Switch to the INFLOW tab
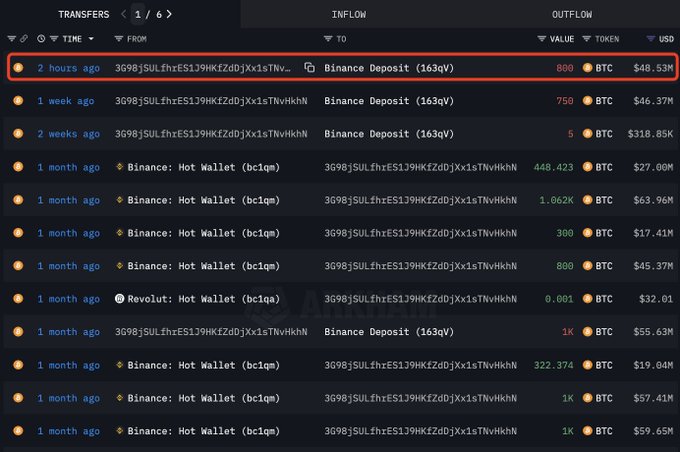680x452 pixels. tap(349, 14)
